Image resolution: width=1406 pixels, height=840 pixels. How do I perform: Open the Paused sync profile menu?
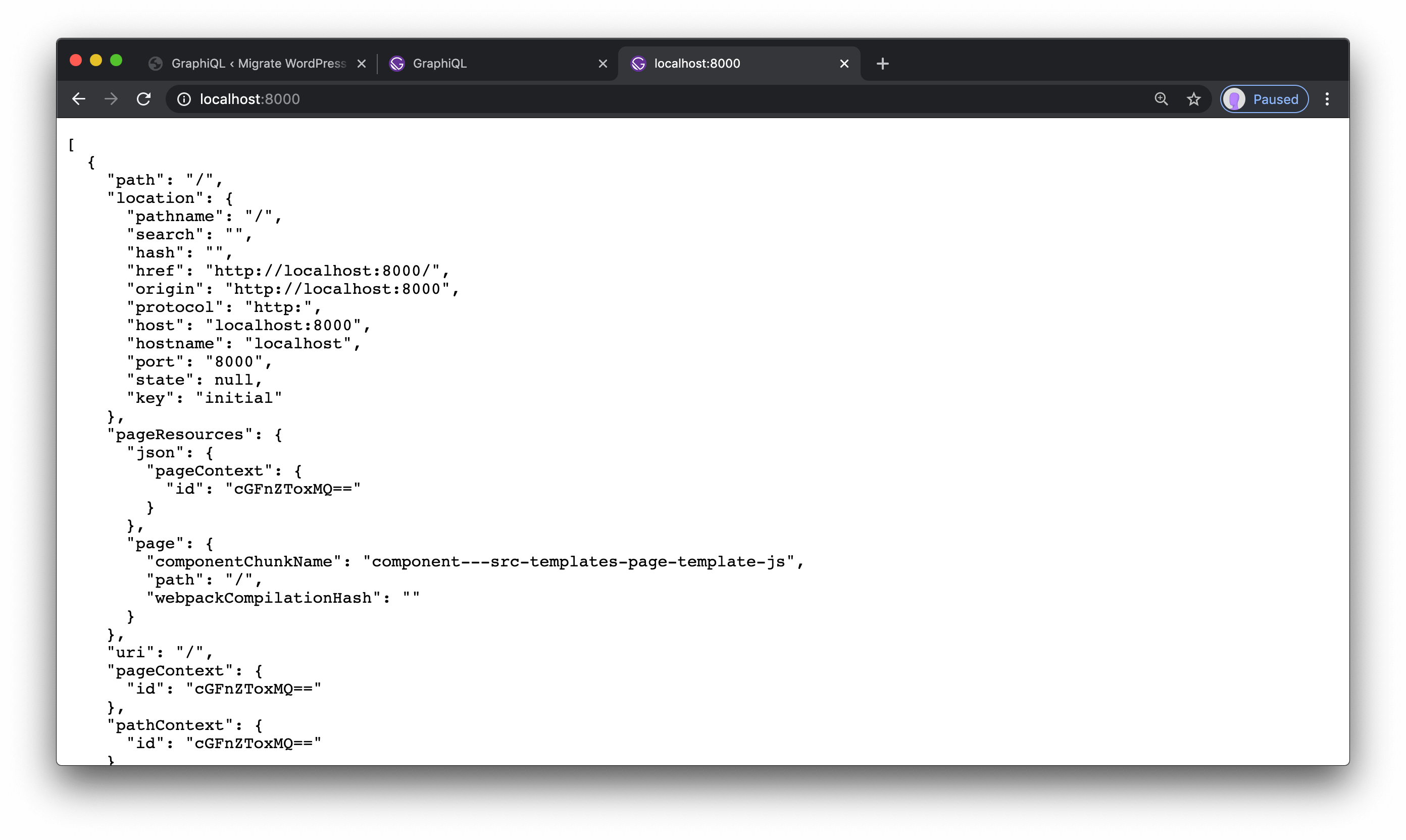pyautogui.click(x=1263, y=99)
